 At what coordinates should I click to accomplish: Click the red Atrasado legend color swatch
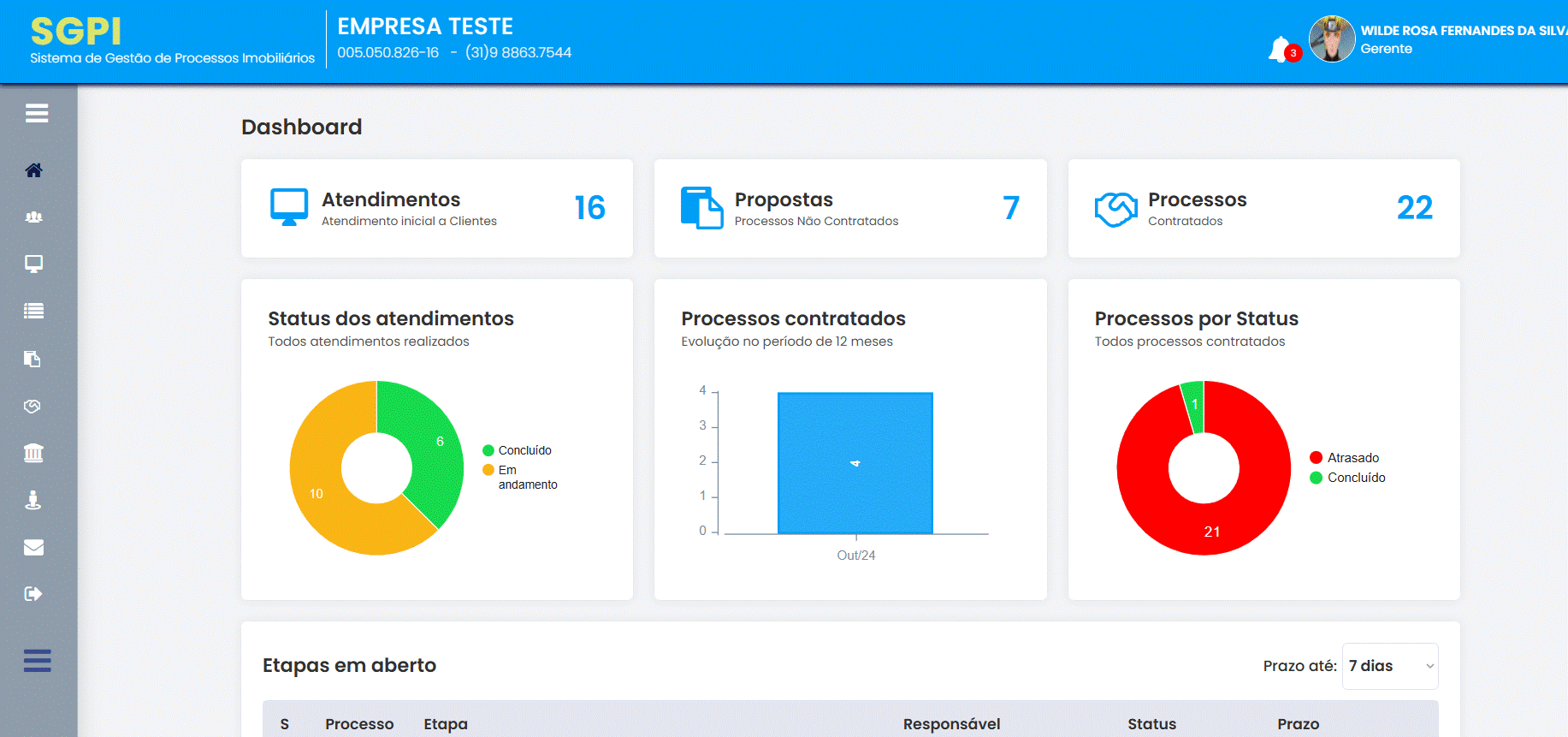point(1316,458)
